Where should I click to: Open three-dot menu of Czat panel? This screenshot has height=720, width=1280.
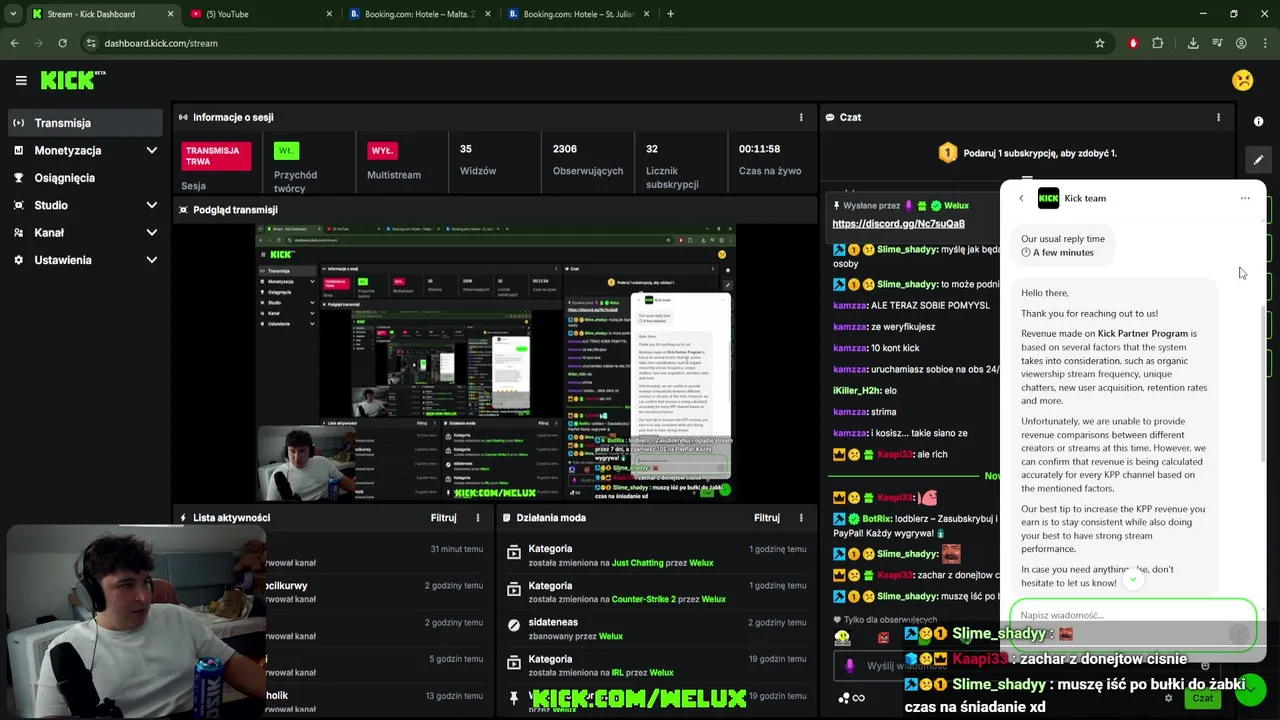coord(1218,117)
